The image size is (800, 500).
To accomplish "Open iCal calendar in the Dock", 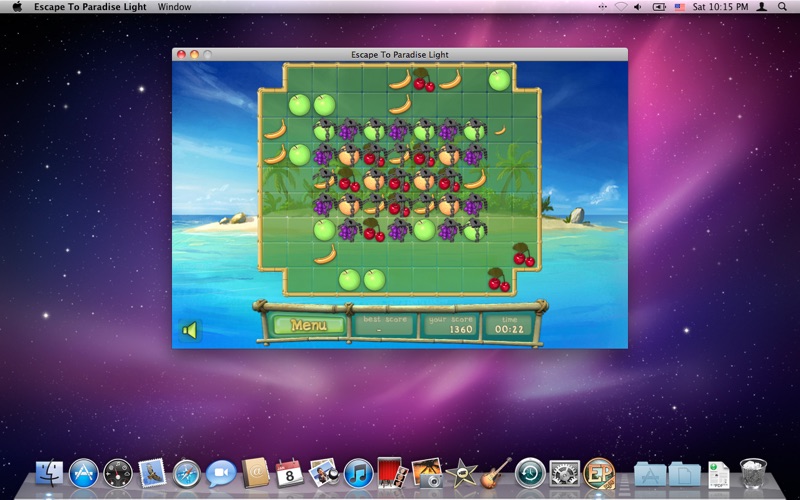I will tap(289, 473).
